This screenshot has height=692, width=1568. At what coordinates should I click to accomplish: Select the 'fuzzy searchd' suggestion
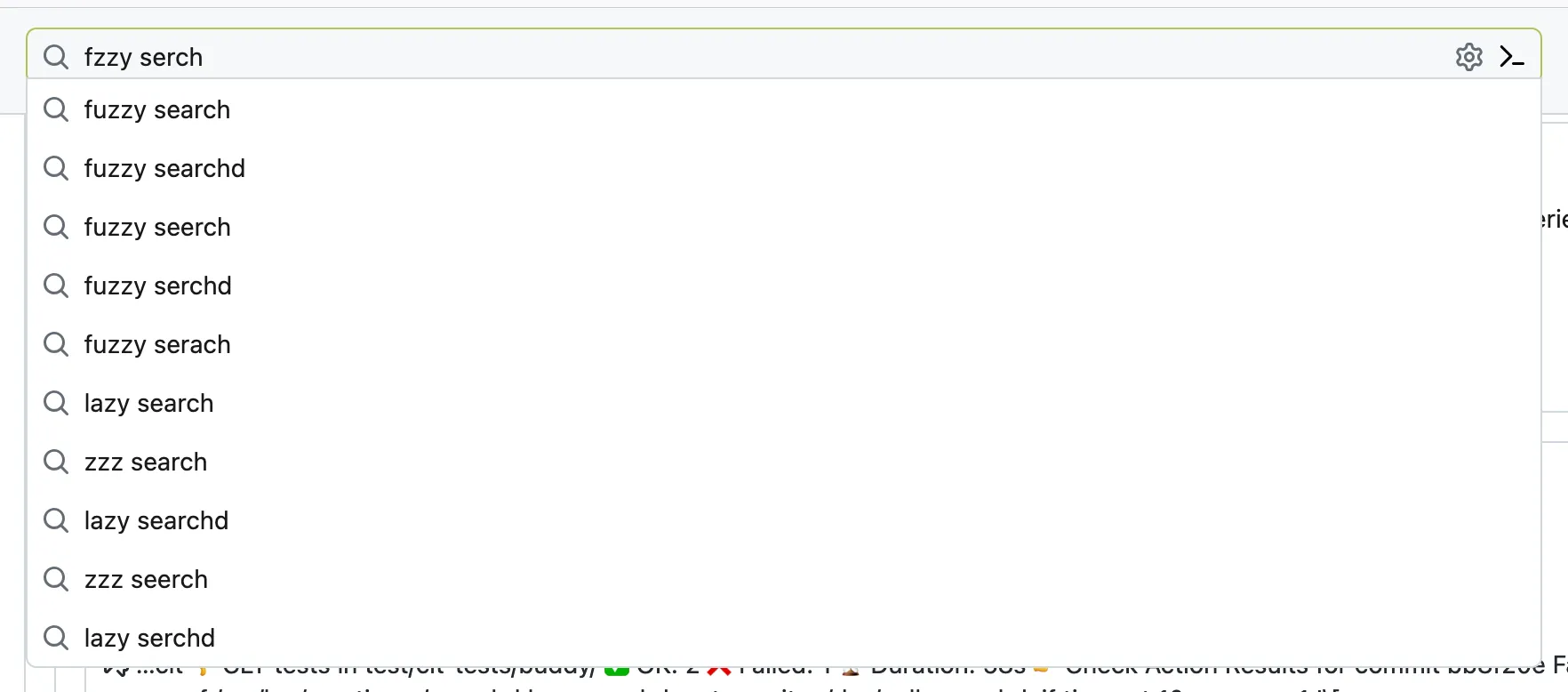coord(784,168)
